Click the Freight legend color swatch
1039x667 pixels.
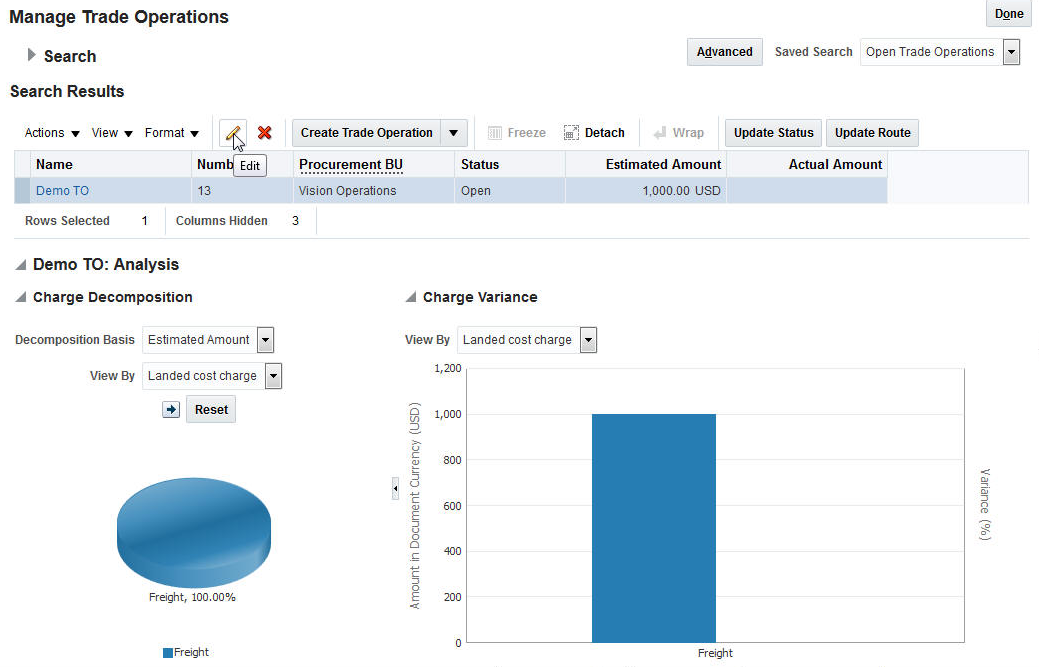pos(168,652)
